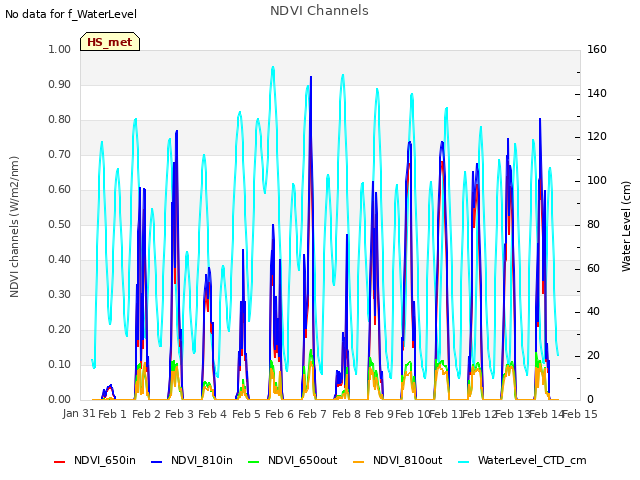Screen dimensions: 640x480
Task: Click the 80 right axis label
Action: coord(593,224)
